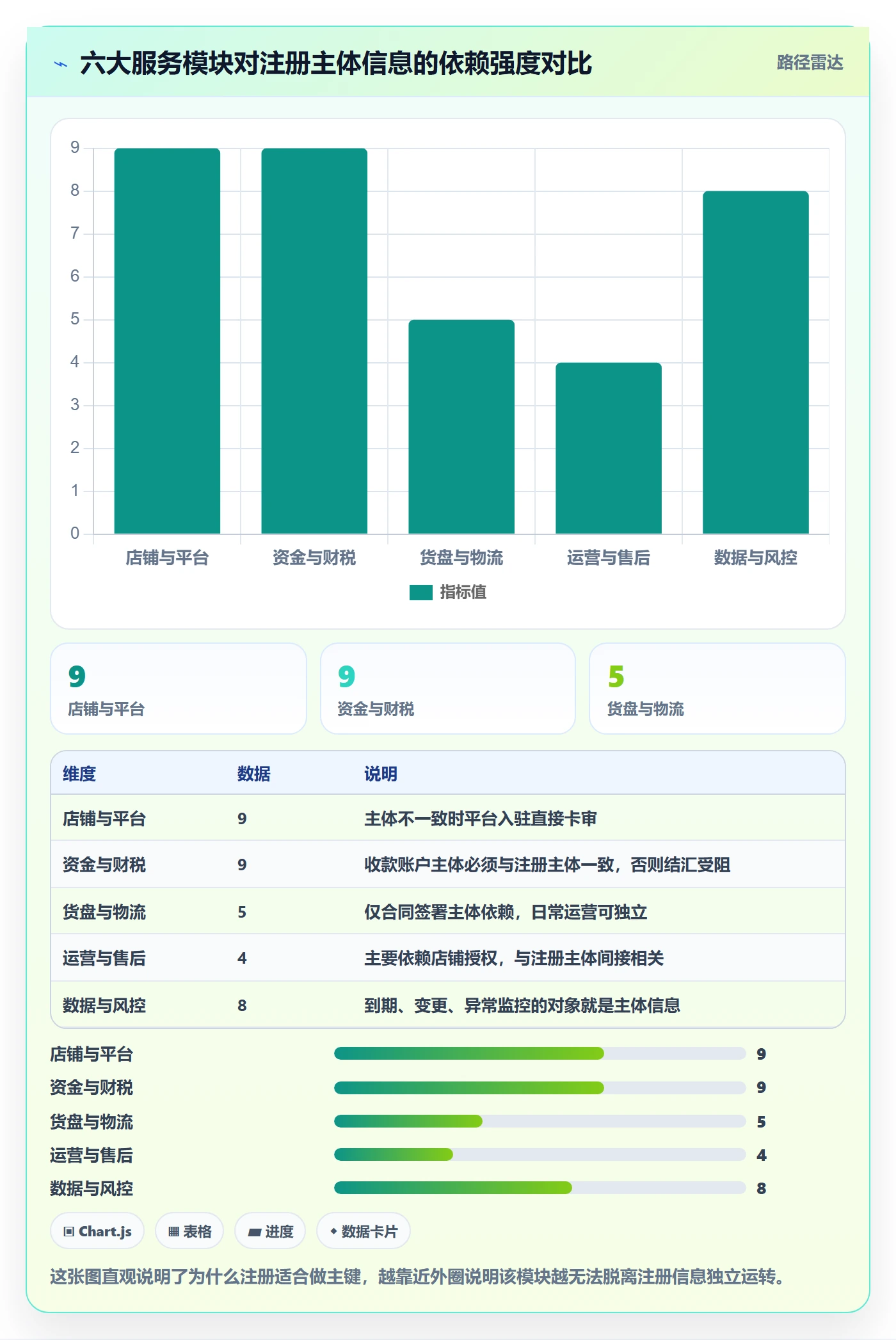
Task: Select the 进度 tag chip
Action: click(x=270, y=1231)
